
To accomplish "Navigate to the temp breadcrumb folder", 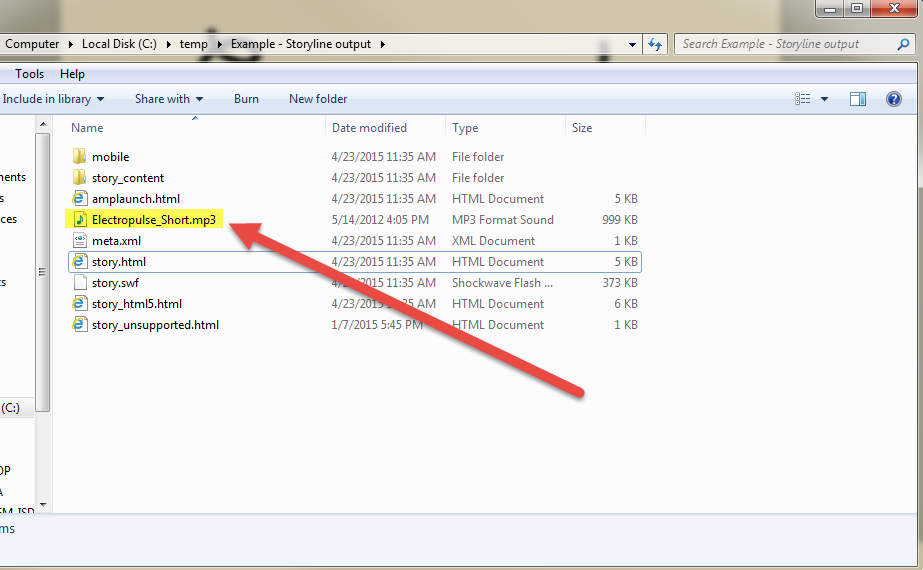I will tap(194, 44).
